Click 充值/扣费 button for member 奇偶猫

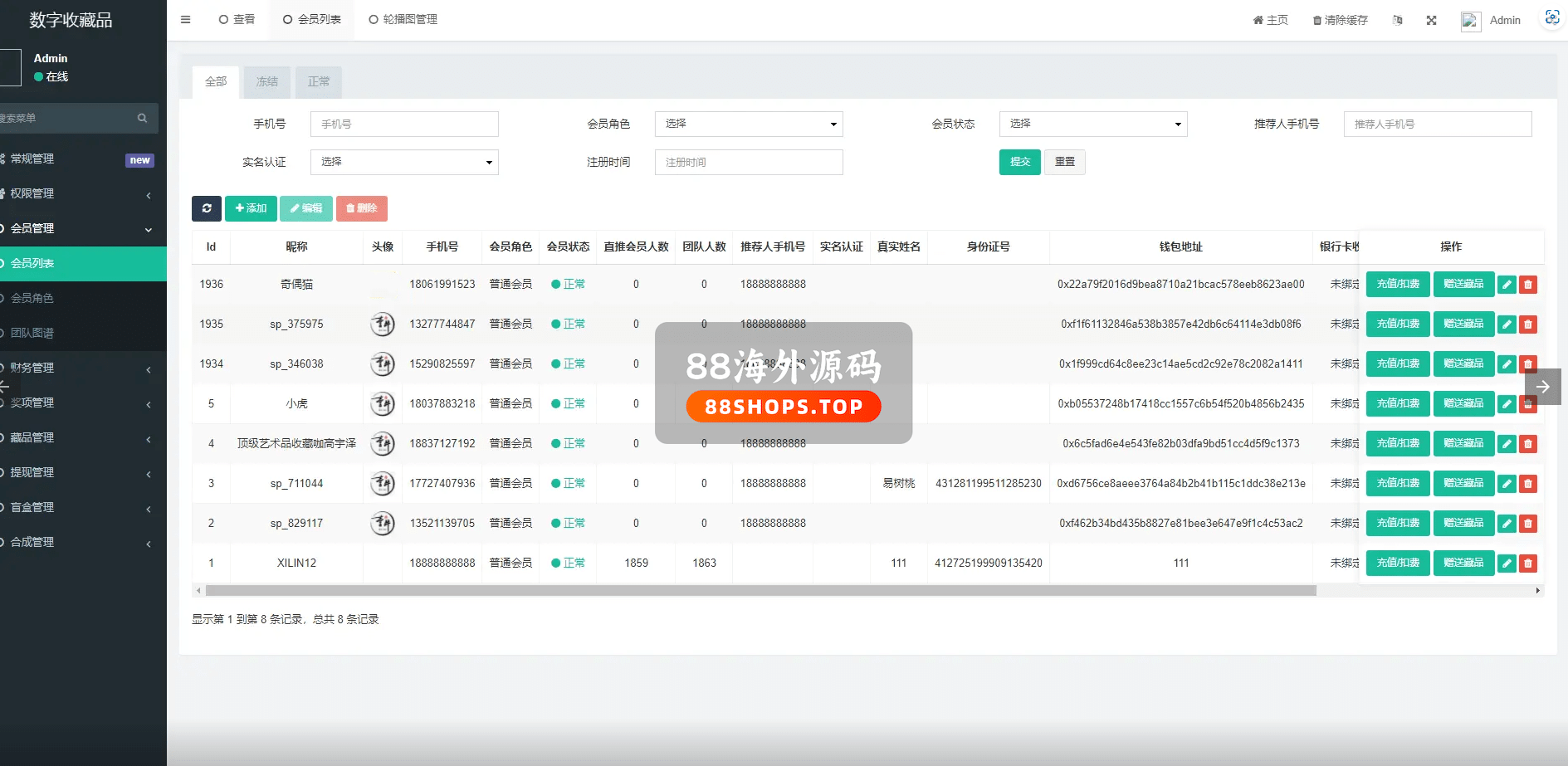(x=1397, y=284)
